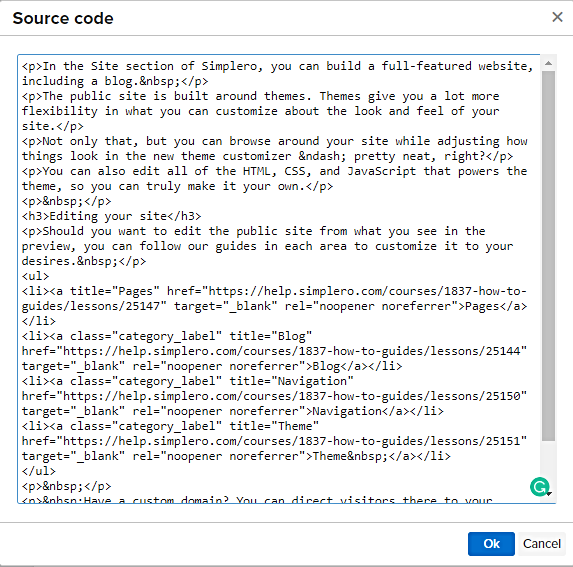
Task: Click the closing /ul tag line
Action: pyautogui.click(x=39, y=471)
